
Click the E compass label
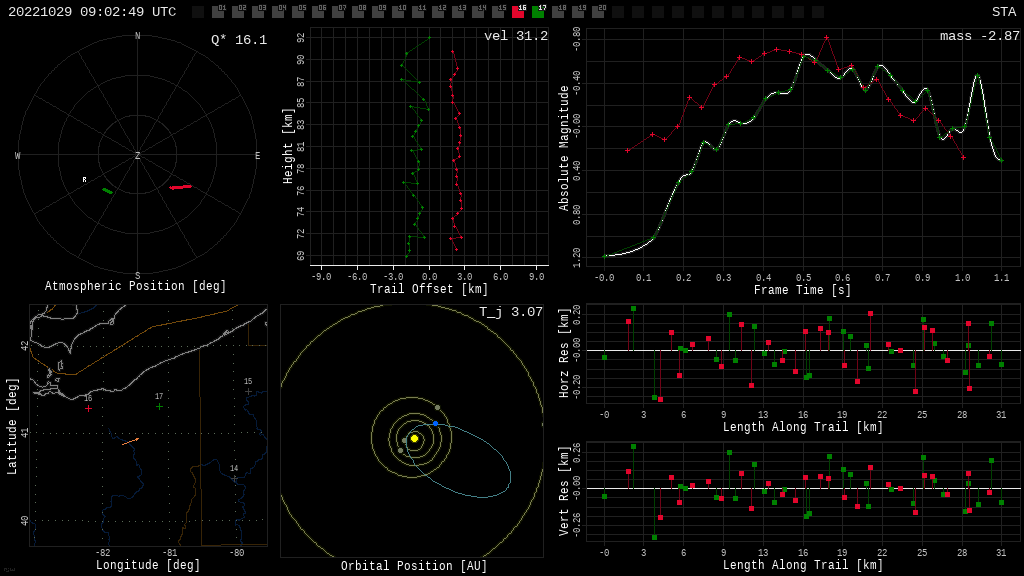click(x=257, y=155)
